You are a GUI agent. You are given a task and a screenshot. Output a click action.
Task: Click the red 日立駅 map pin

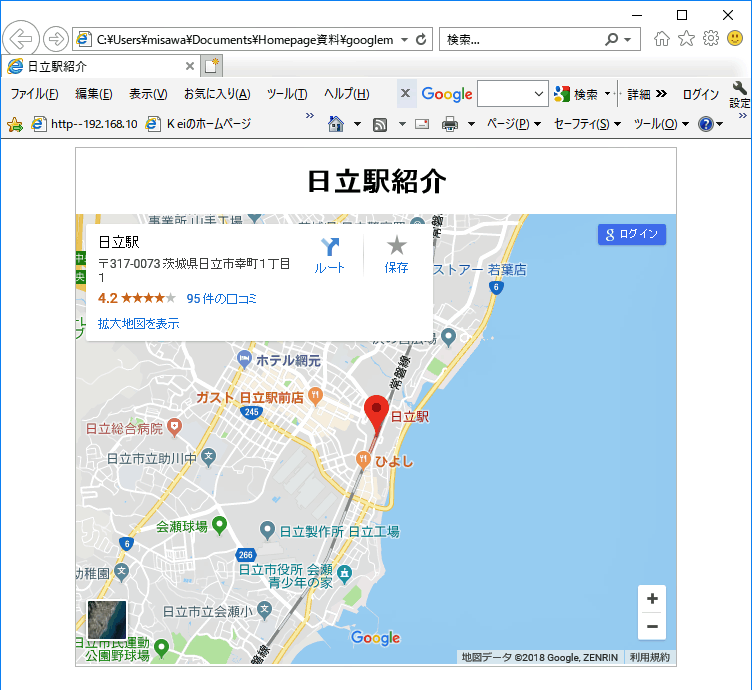click(x=376, y=413)
